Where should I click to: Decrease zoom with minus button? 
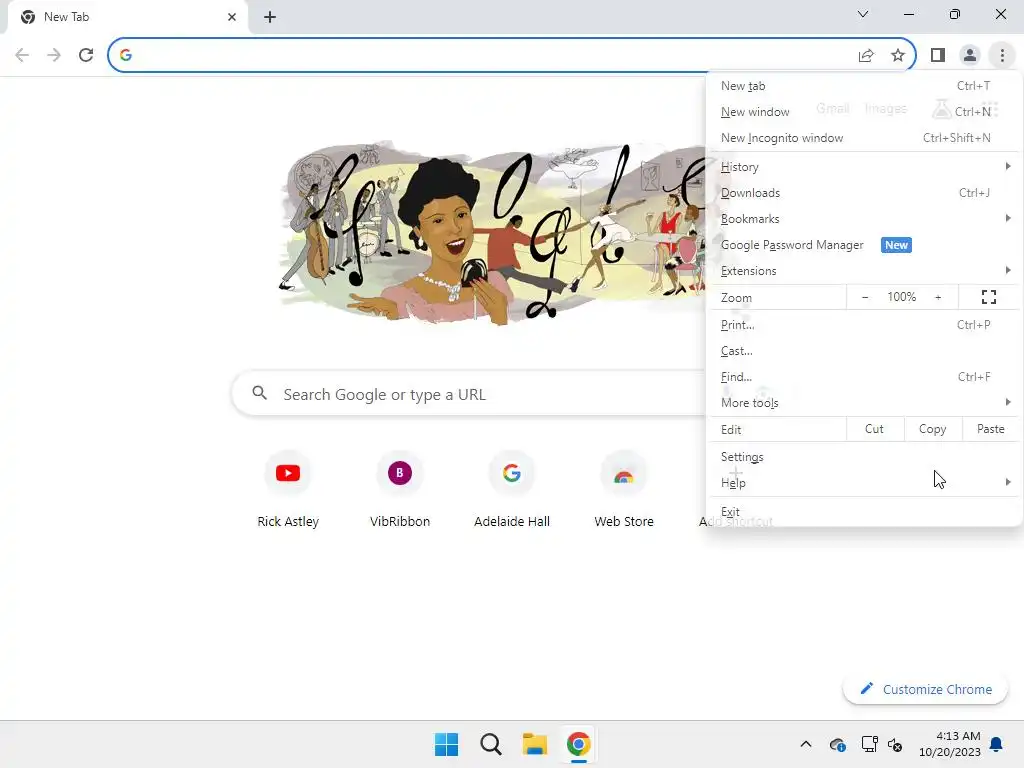pos(865,297)
